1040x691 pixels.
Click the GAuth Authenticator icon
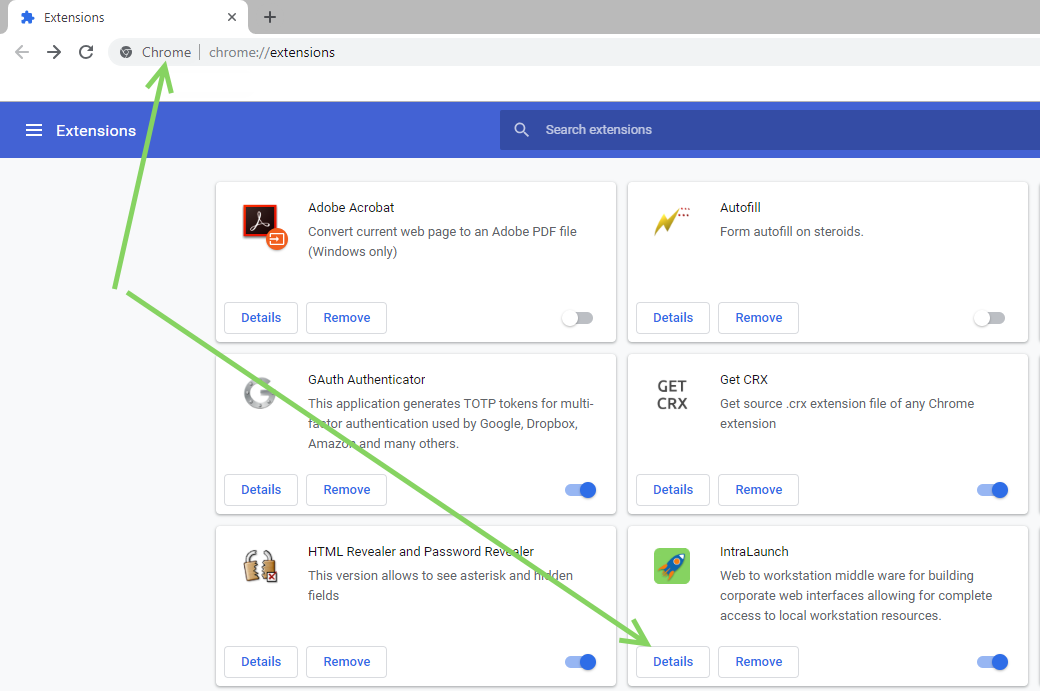pos(259,393)
